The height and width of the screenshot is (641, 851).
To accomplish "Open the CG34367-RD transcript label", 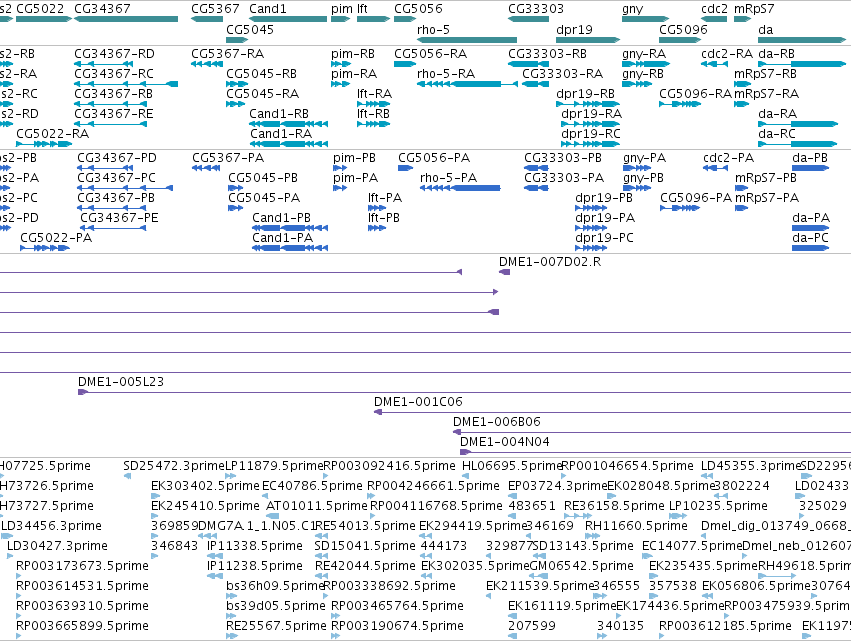I will pos(115,54).
